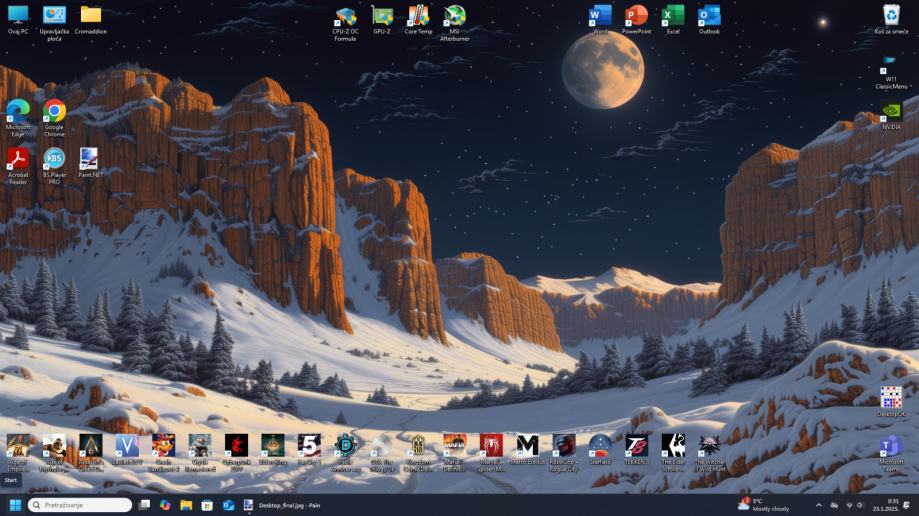Screen dimensions: 919x516
Task: Select the Google Chrome desktop icon
Action: 54,118
